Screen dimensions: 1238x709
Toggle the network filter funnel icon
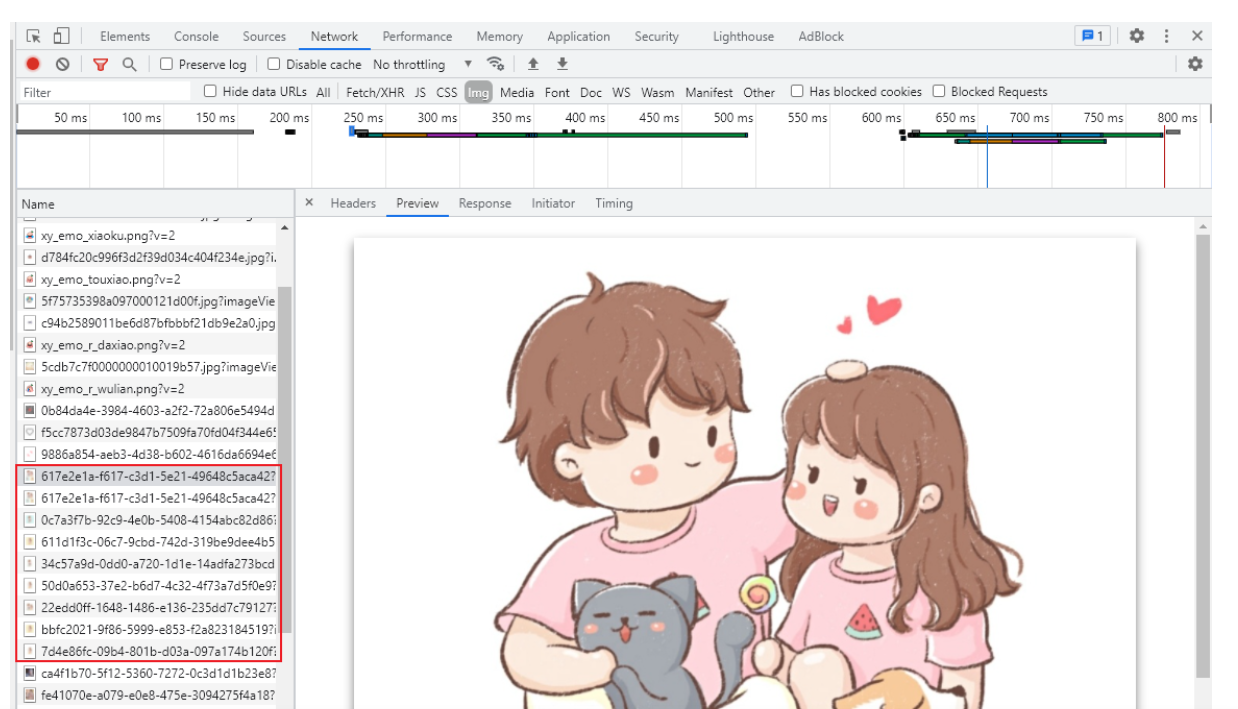click(x=100, y=64)
